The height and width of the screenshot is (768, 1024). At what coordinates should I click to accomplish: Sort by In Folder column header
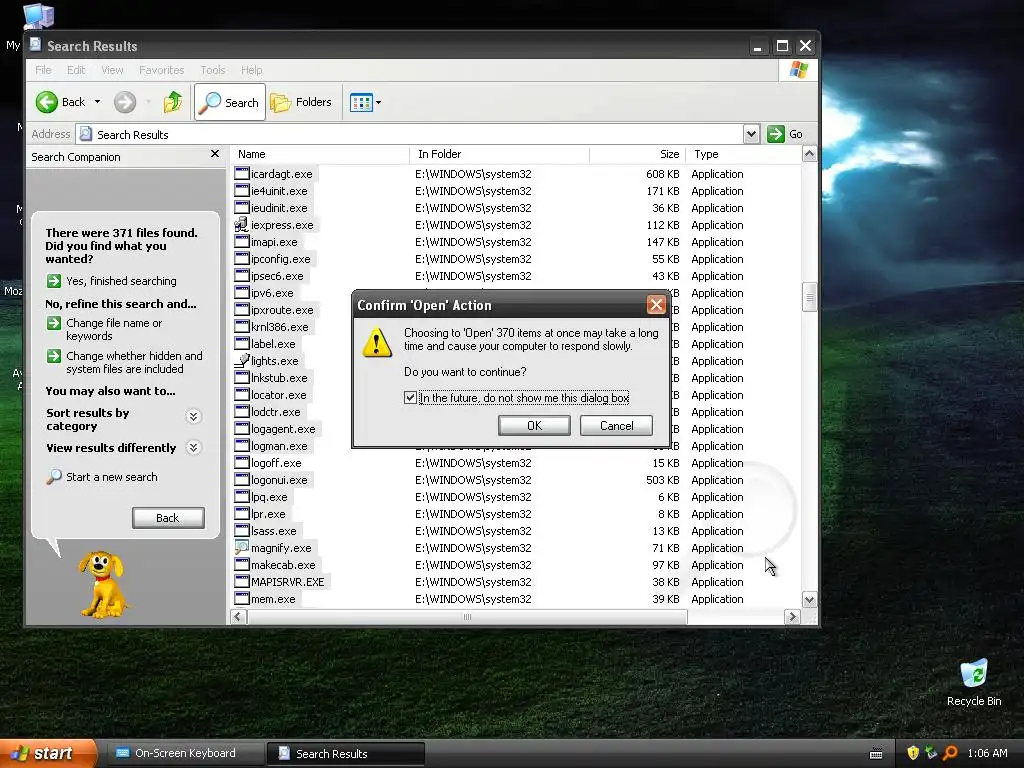tap(500, 154)
